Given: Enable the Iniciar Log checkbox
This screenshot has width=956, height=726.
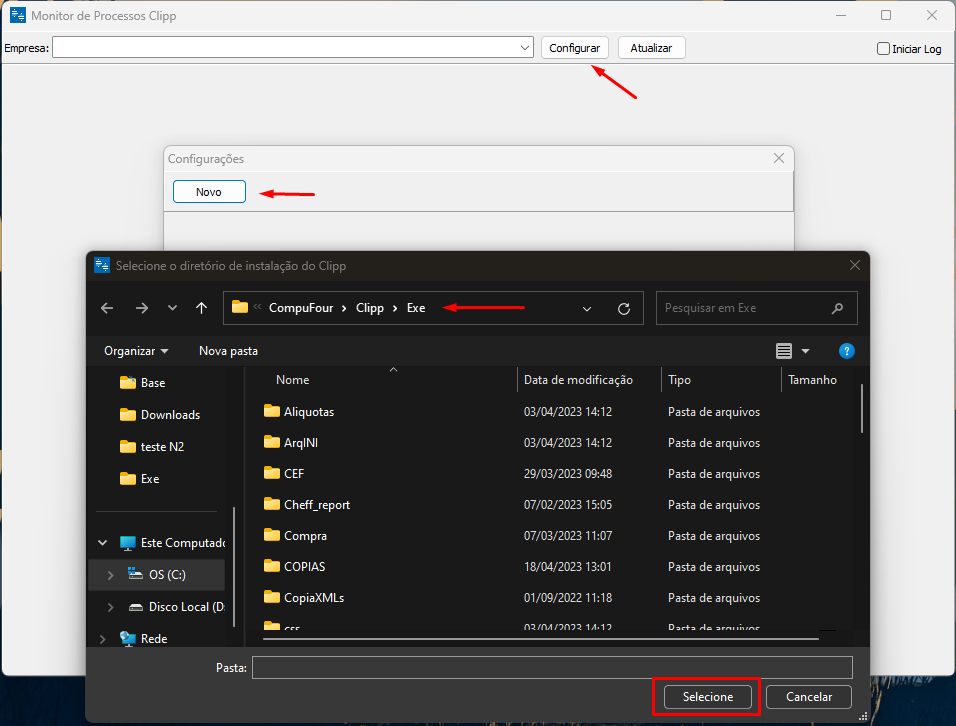Looking at the screenshot, I should pos(883,48).
